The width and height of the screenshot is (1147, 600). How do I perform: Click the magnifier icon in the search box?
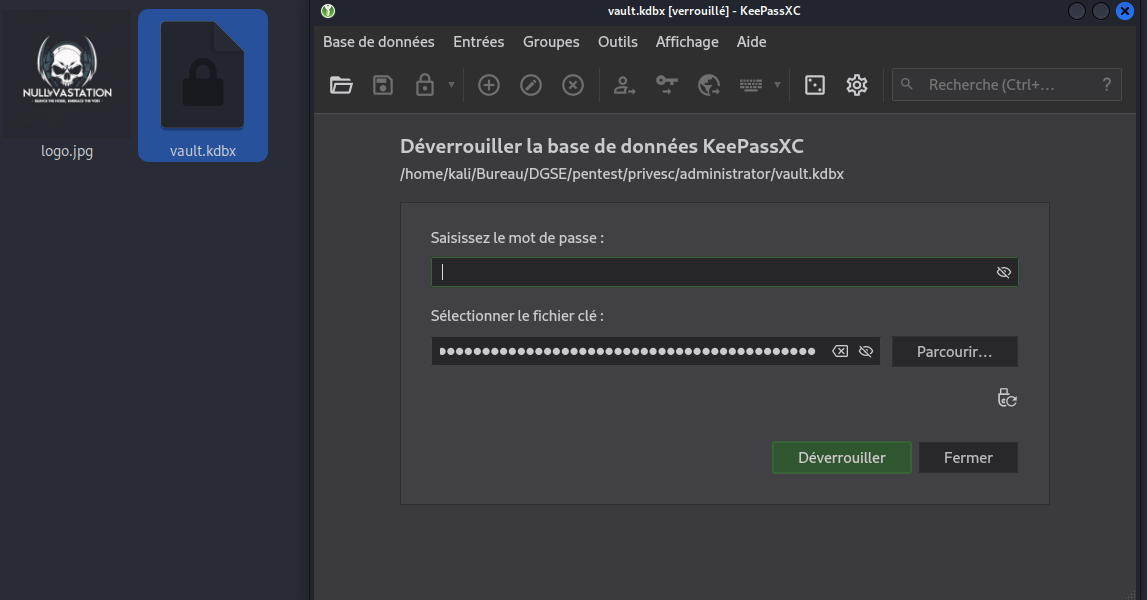(x=906, y=84)
